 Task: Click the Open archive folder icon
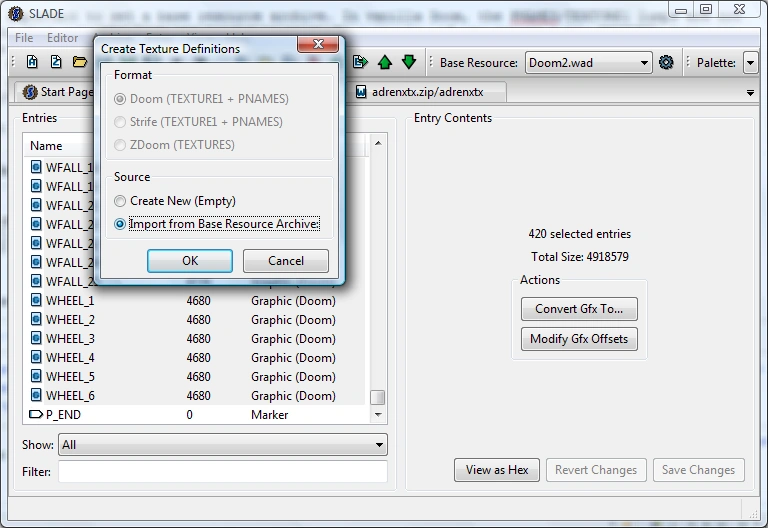[x=80, y=62]
